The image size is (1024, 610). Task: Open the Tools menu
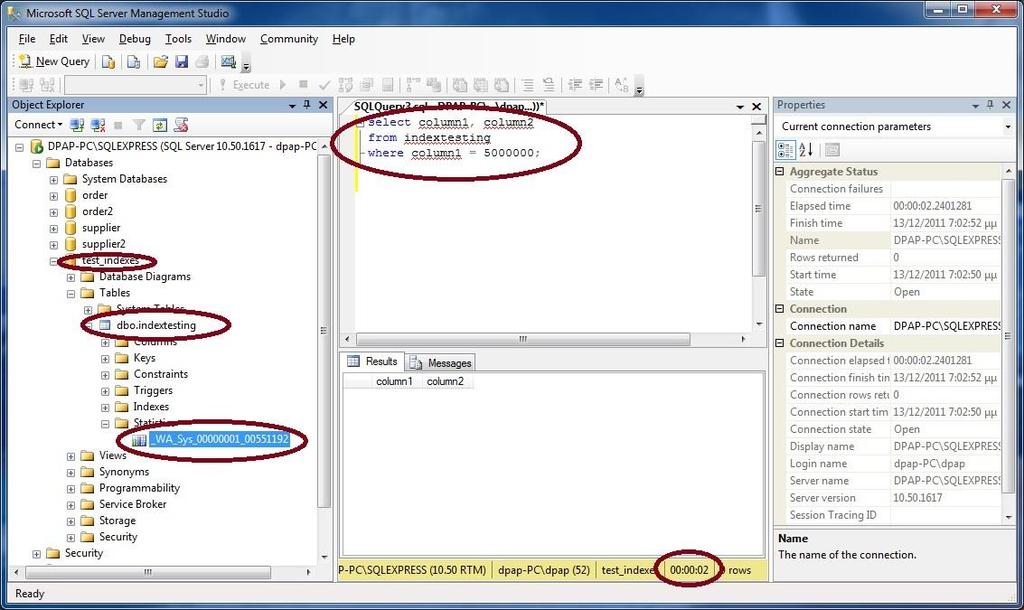coord(178,39)
